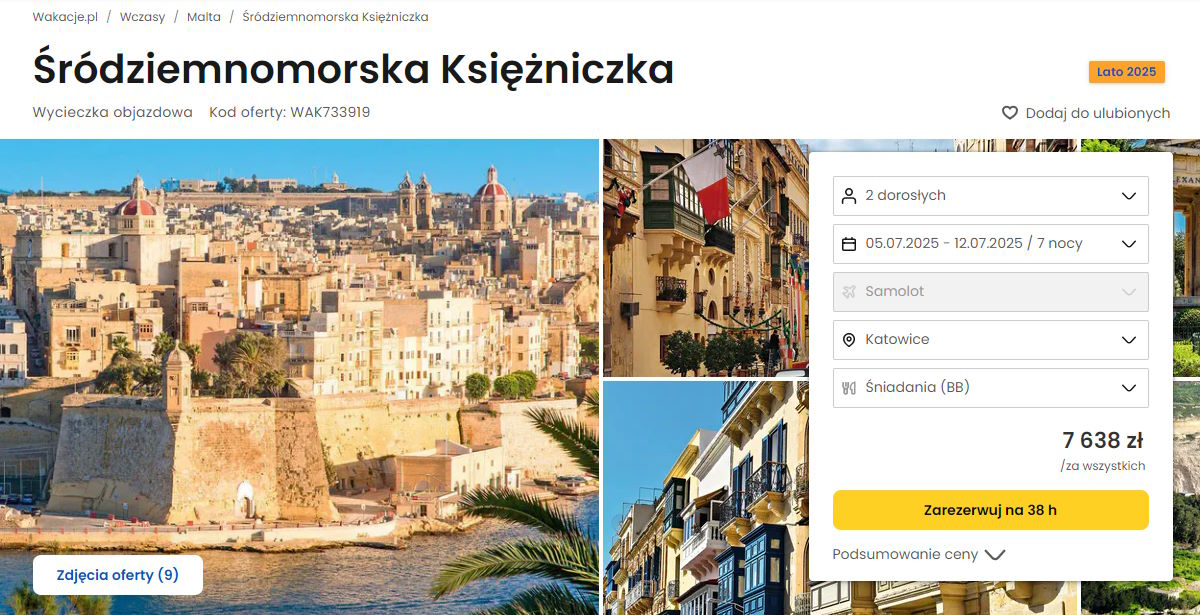Click Zarezerwuj na 38 h button
1200x615 pixels.
pos(990,510)
